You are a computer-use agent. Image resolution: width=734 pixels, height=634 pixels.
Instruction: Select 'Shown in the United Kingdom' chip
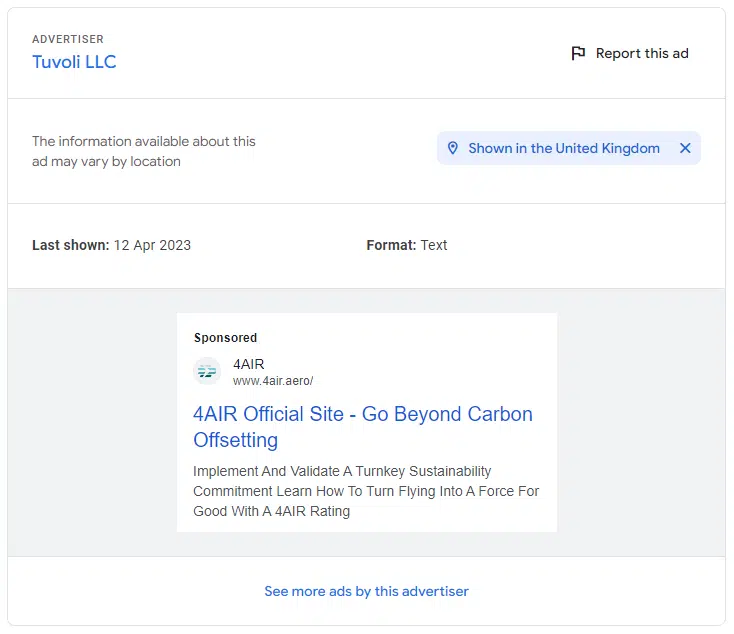569,148
